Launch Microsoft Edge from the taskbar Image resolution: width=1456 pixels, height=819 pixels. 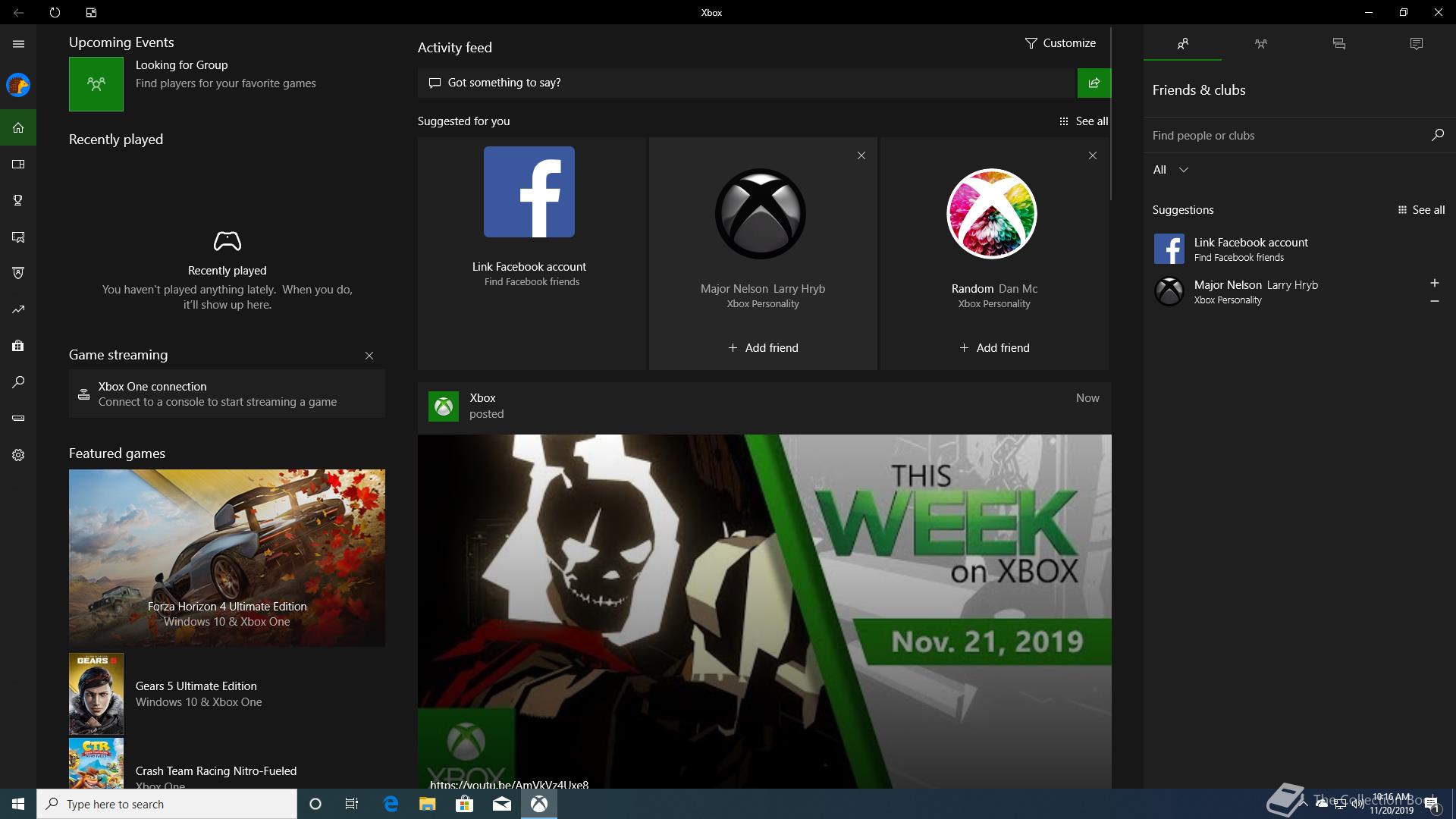coord(391,804)
